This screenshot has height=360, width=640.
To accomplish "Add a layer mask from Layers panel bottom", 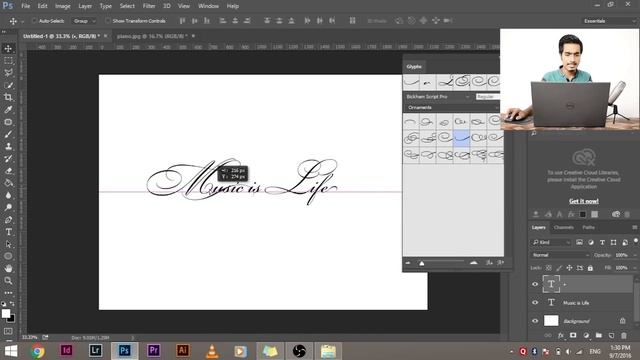I will [573, 335].
